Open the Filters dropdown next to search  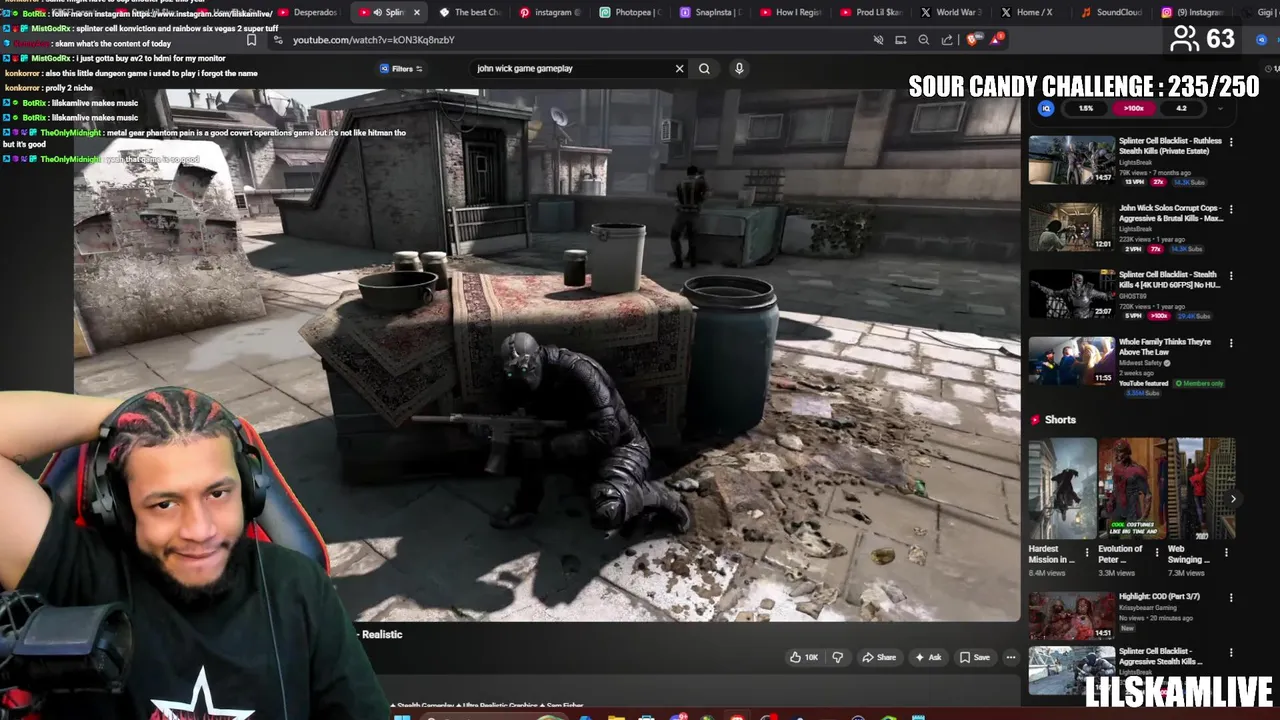[401, 69]
